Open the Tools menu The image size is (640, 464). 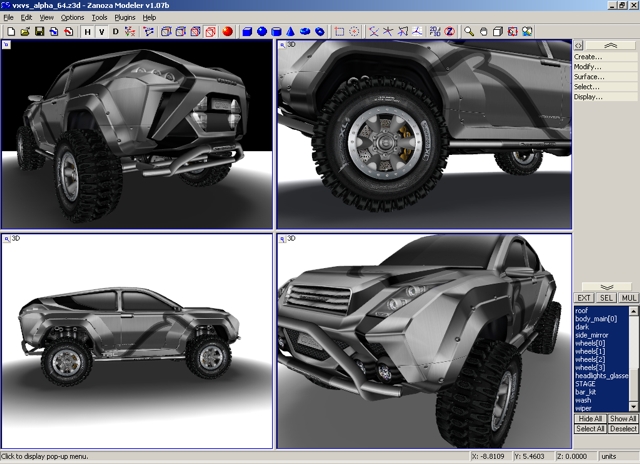pyautogui.click(x=98, y=18)
